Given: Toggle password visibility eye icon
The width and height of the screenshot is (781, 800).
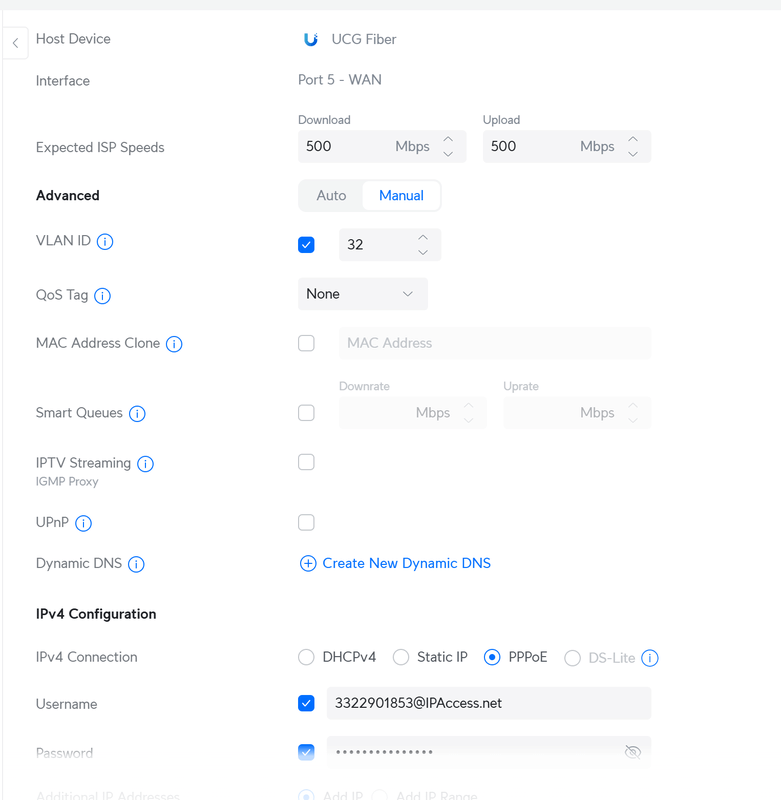Looking at the screenshot, I should coord(633,752).
